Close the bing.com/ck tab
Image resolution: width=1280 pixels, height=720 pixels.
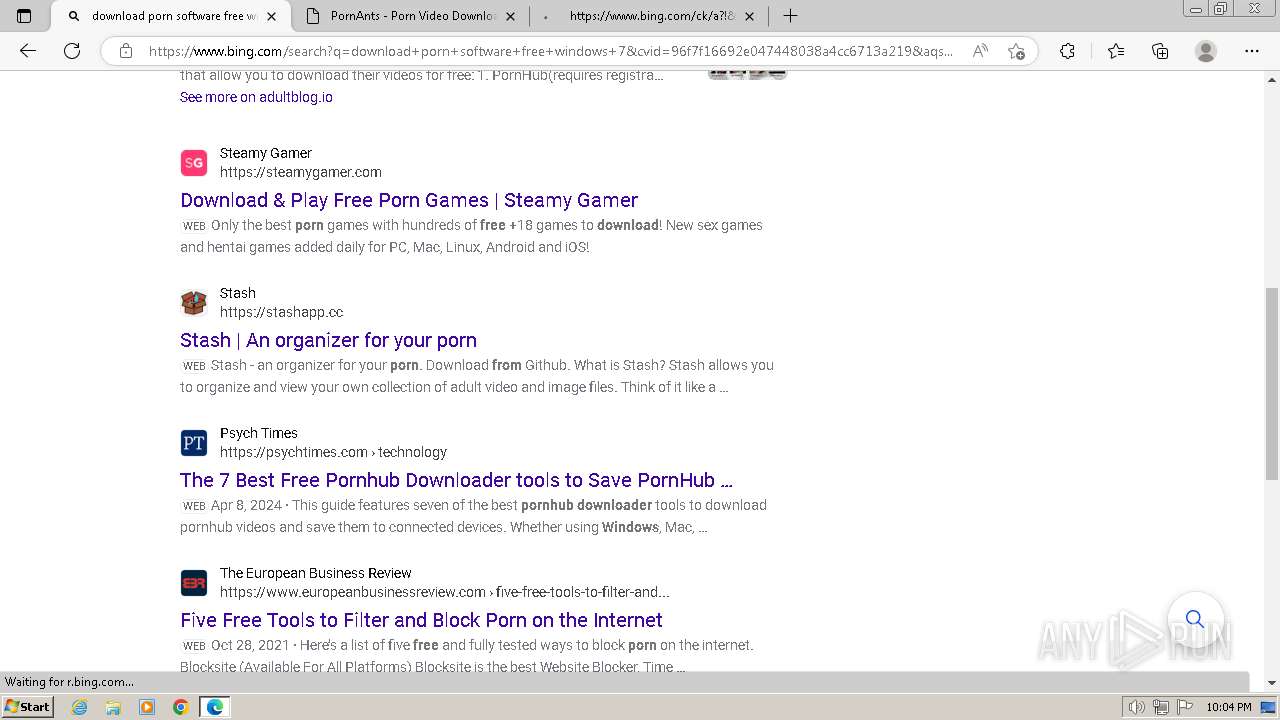coord(749,16)
